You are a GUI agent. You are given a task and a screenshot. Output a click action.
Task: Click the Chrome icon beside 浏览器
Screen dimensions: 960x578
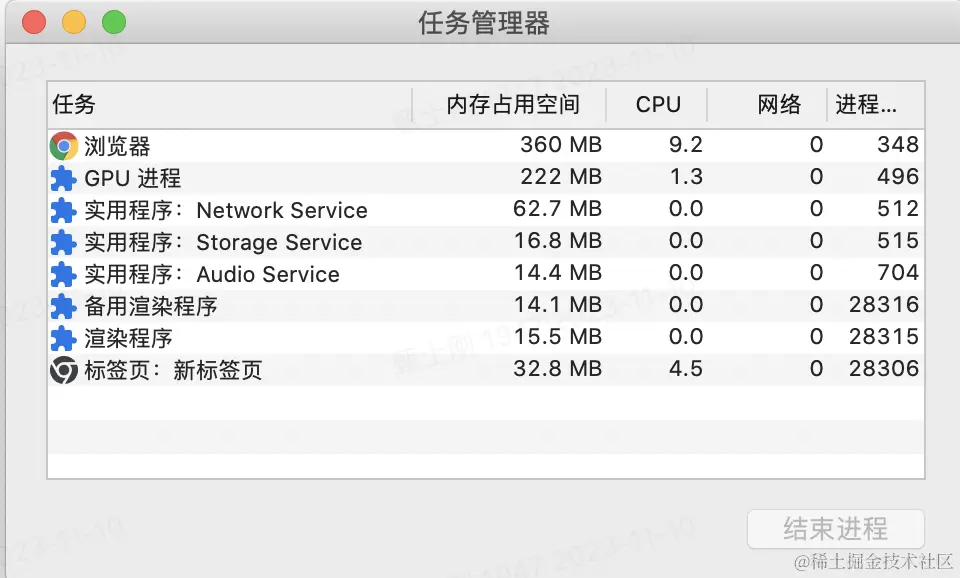click(64, 146)
